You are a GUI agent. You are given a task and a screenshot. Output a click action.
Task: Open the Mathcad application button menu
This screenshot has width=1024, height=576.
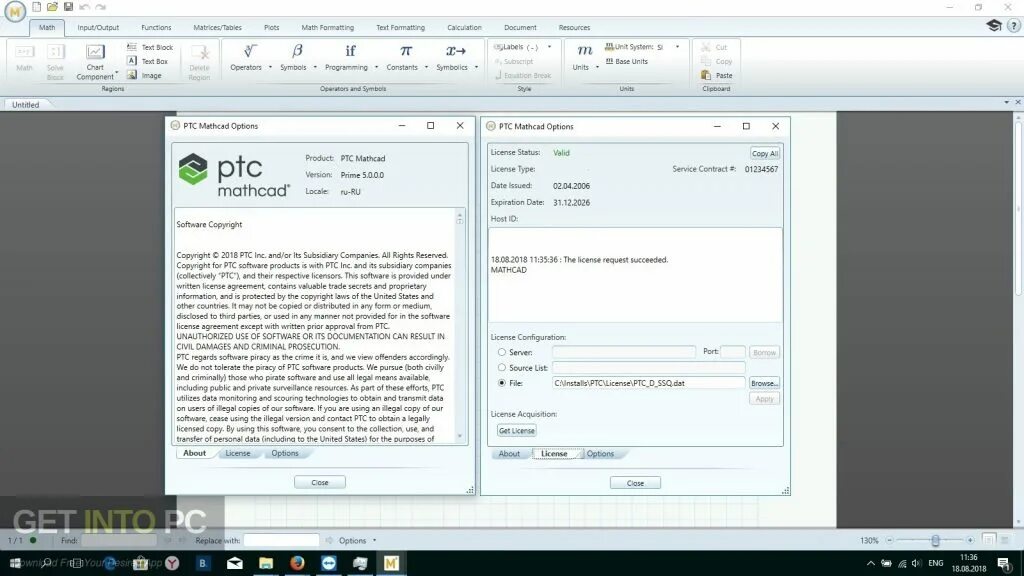(14, 11)
